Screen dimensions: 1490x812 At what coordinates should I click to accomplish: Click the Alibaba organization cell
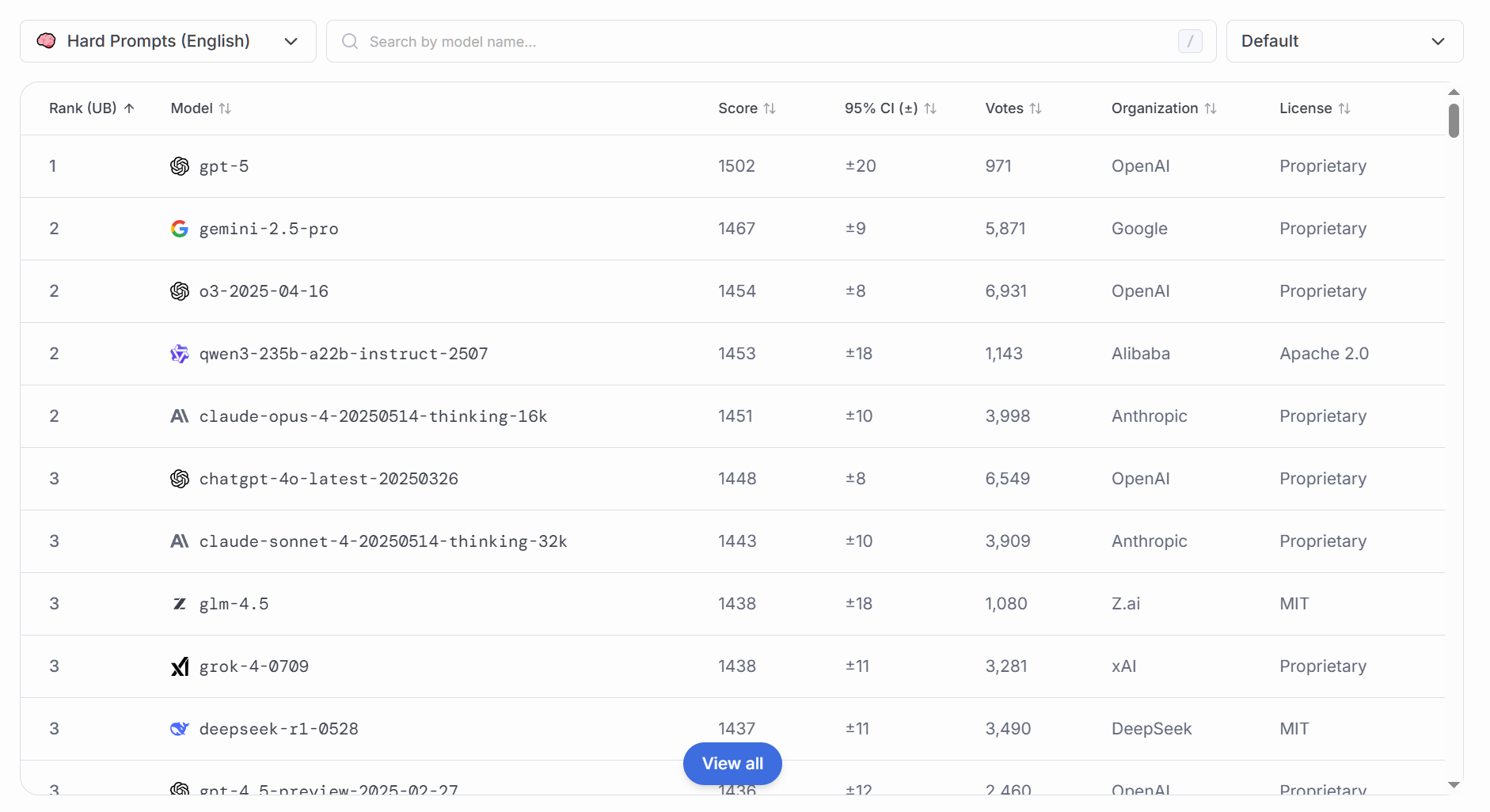1141,354
